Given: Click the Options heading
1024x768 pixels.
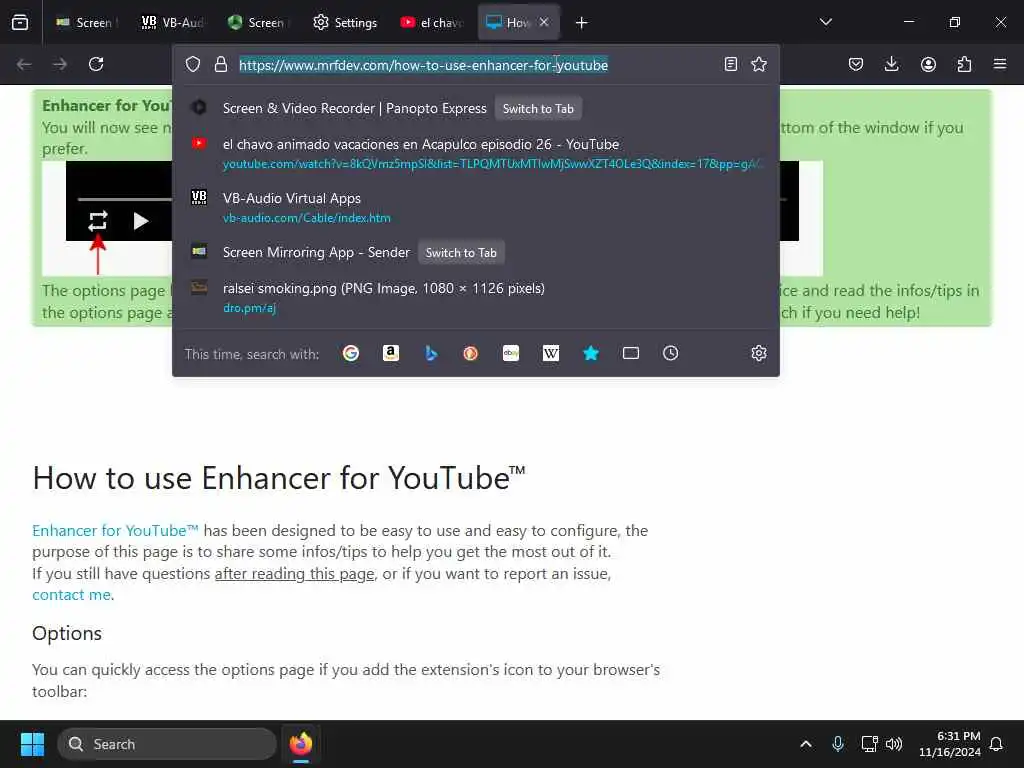Looking at the screenshot, I should pos(67,633).
